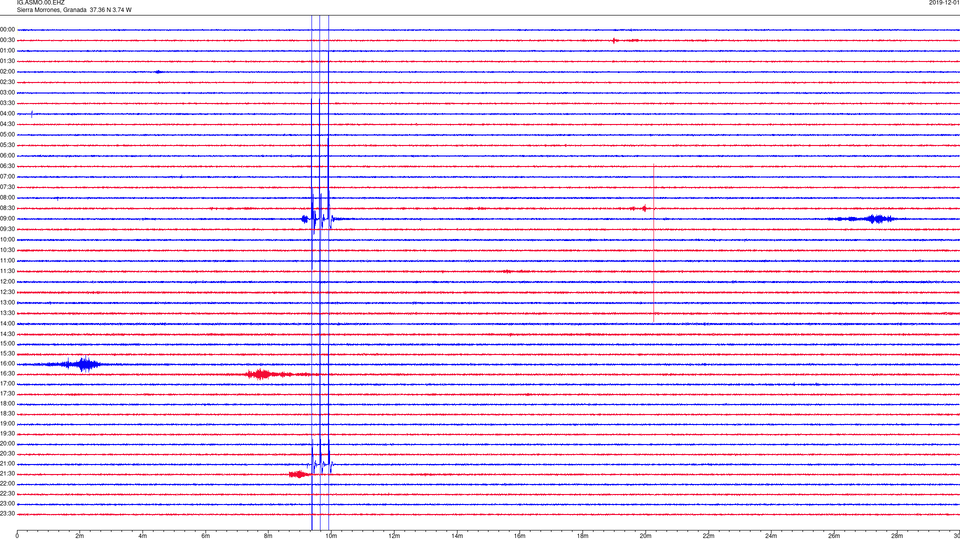Click the "05:30" time row label
The image size is (960, 540).
pyautogui.click(x=7, y=145)
